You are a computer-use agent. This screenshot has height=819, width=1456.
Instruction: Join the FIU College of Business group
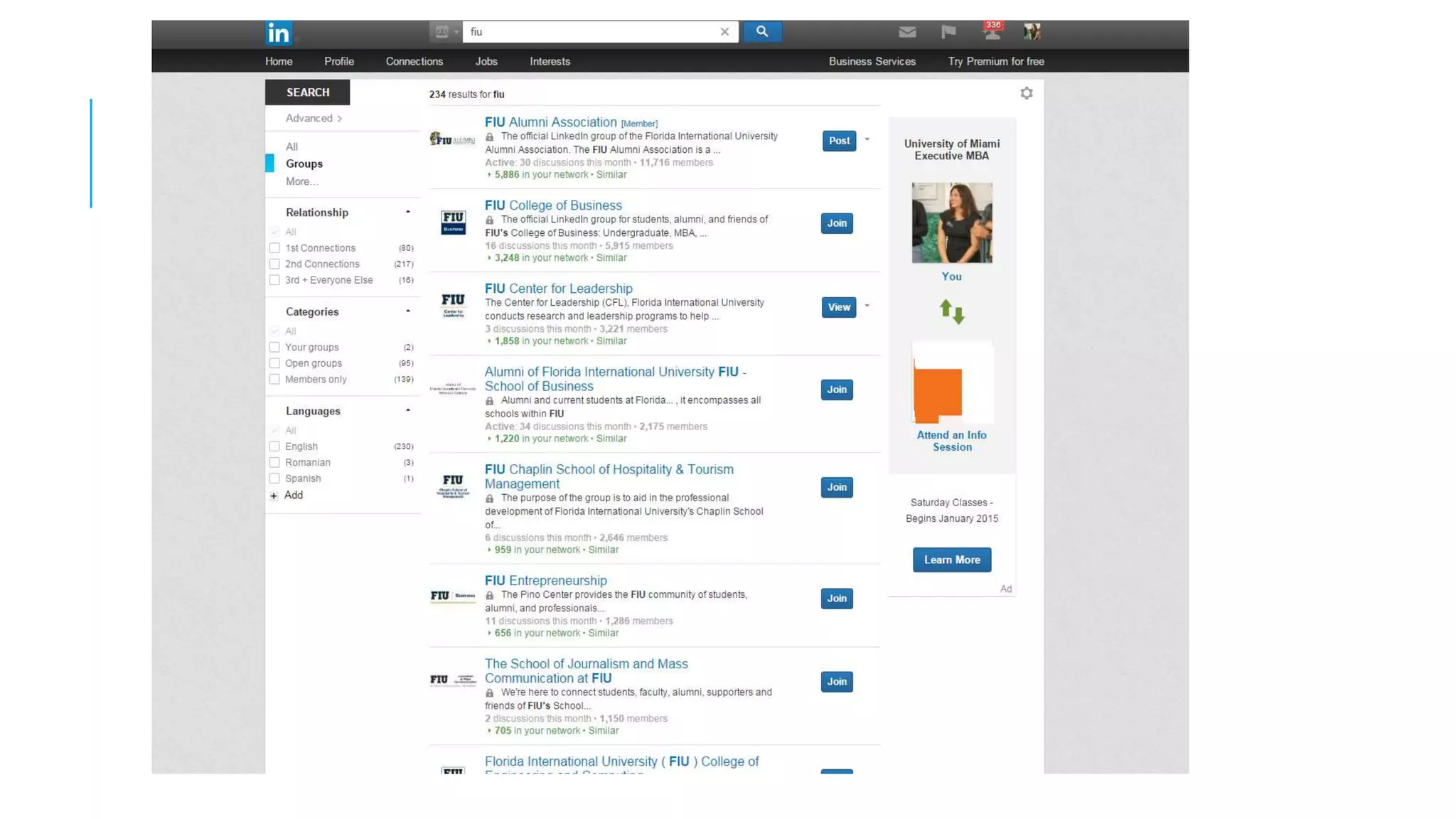pyautogui.click(x=837, y=223)
